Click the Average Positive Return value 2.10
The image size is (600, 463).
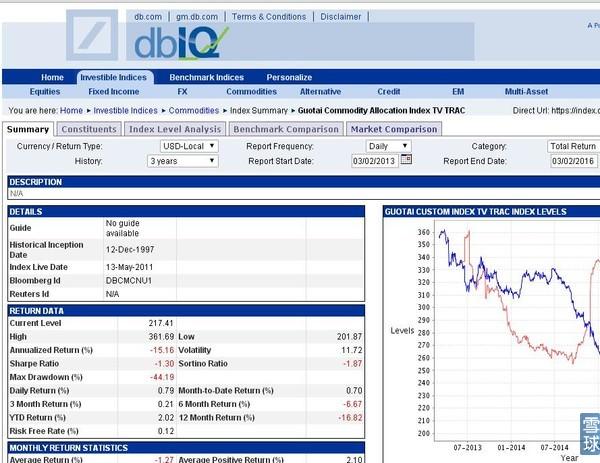coord(354,459)
